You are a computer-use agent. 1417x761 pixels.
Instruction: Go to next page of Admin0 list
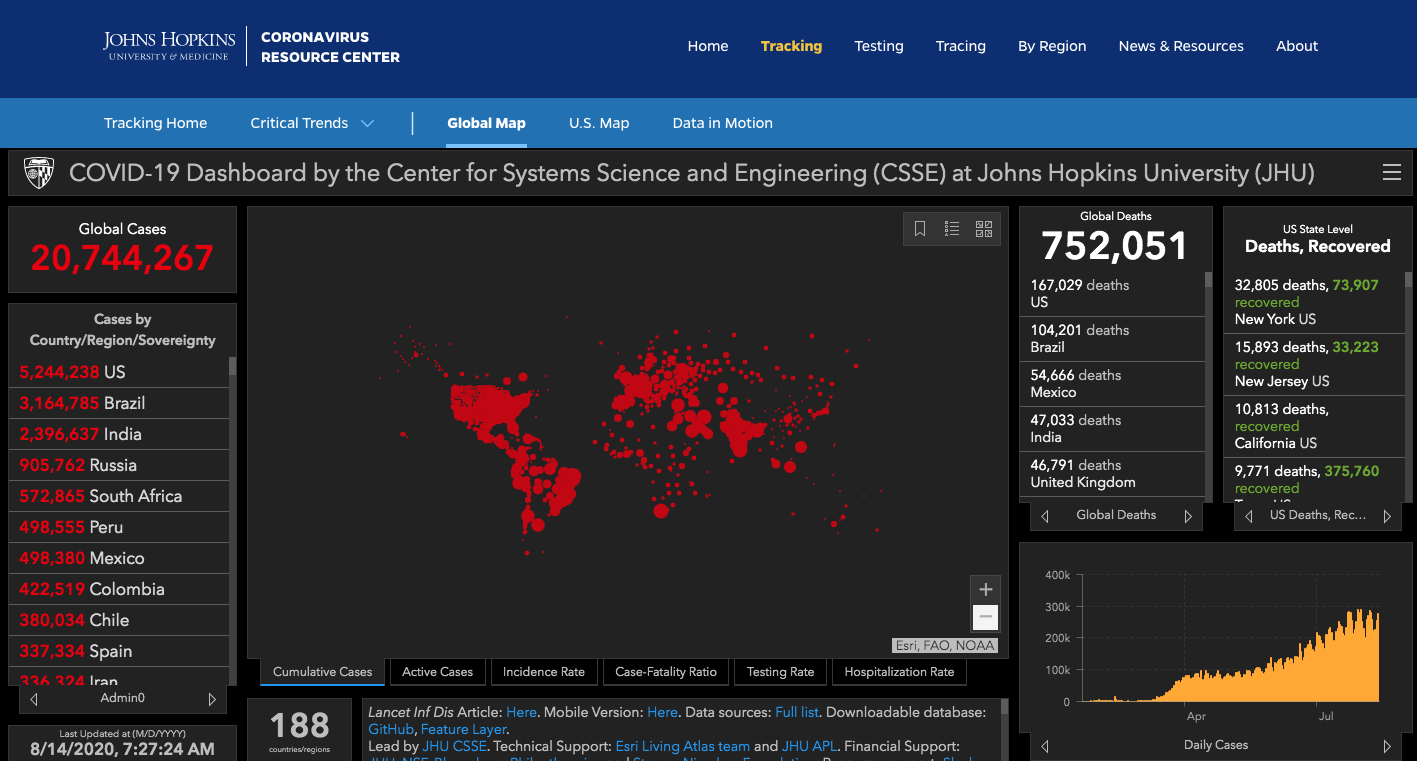(212, 699)
